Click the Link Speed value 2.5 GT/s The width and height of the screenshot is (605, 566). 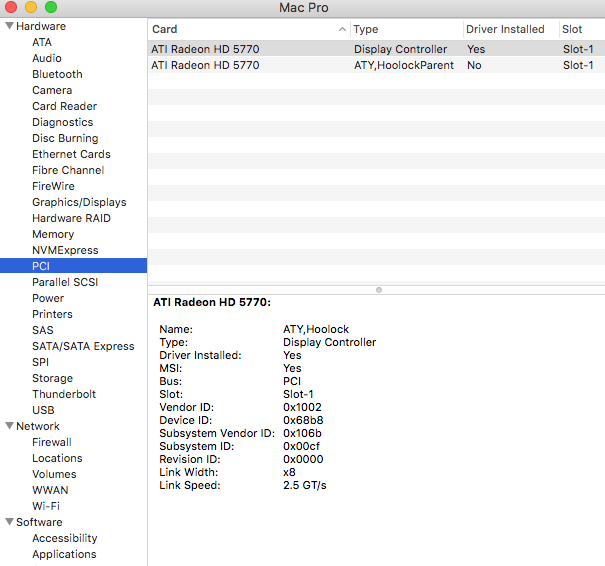click(304, 485)
